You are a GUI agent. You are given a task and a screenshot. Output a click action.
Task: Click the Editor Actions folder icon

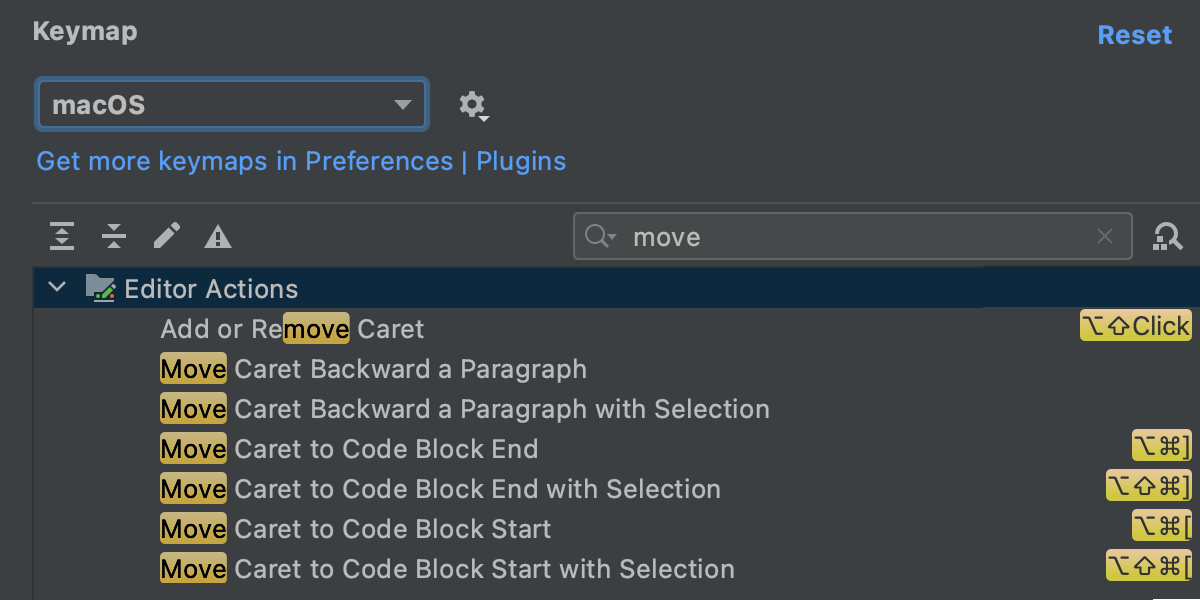coord(100,289)
